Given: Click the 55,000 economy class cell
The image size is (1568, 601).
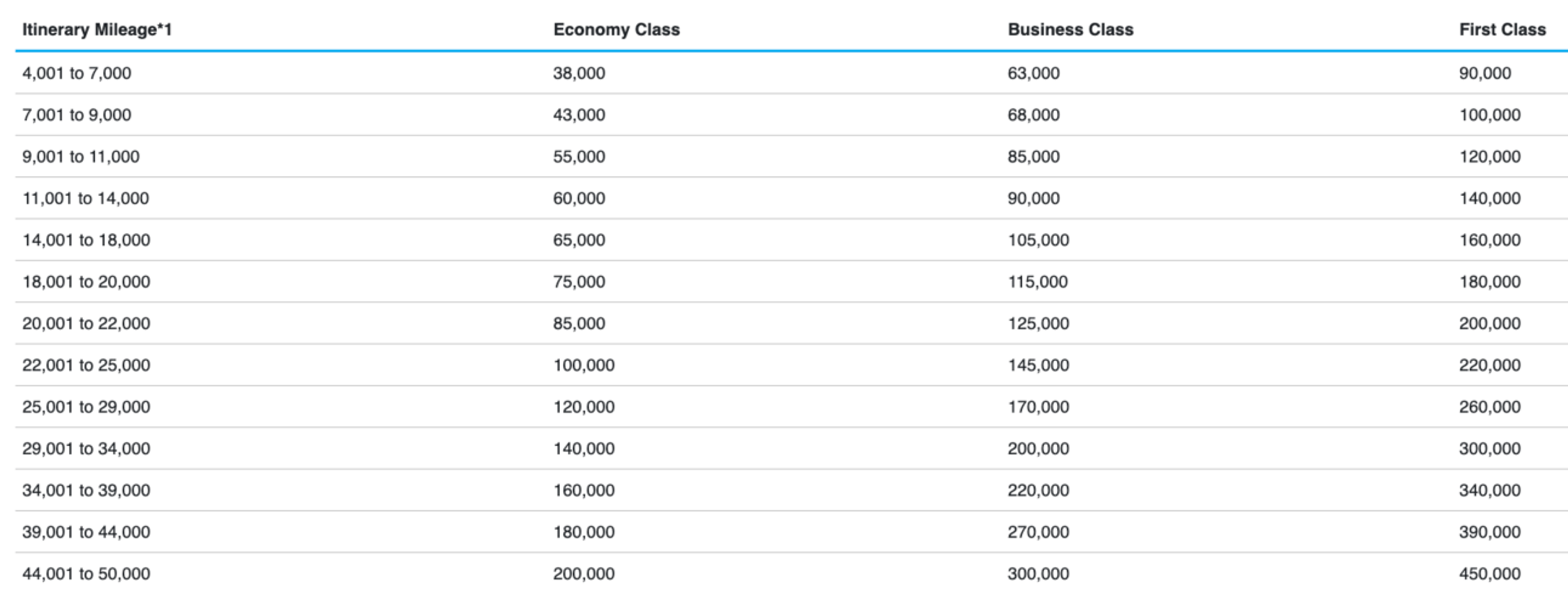Looking at the screenshot, I should pyautogui.click(x=579, y=157).
